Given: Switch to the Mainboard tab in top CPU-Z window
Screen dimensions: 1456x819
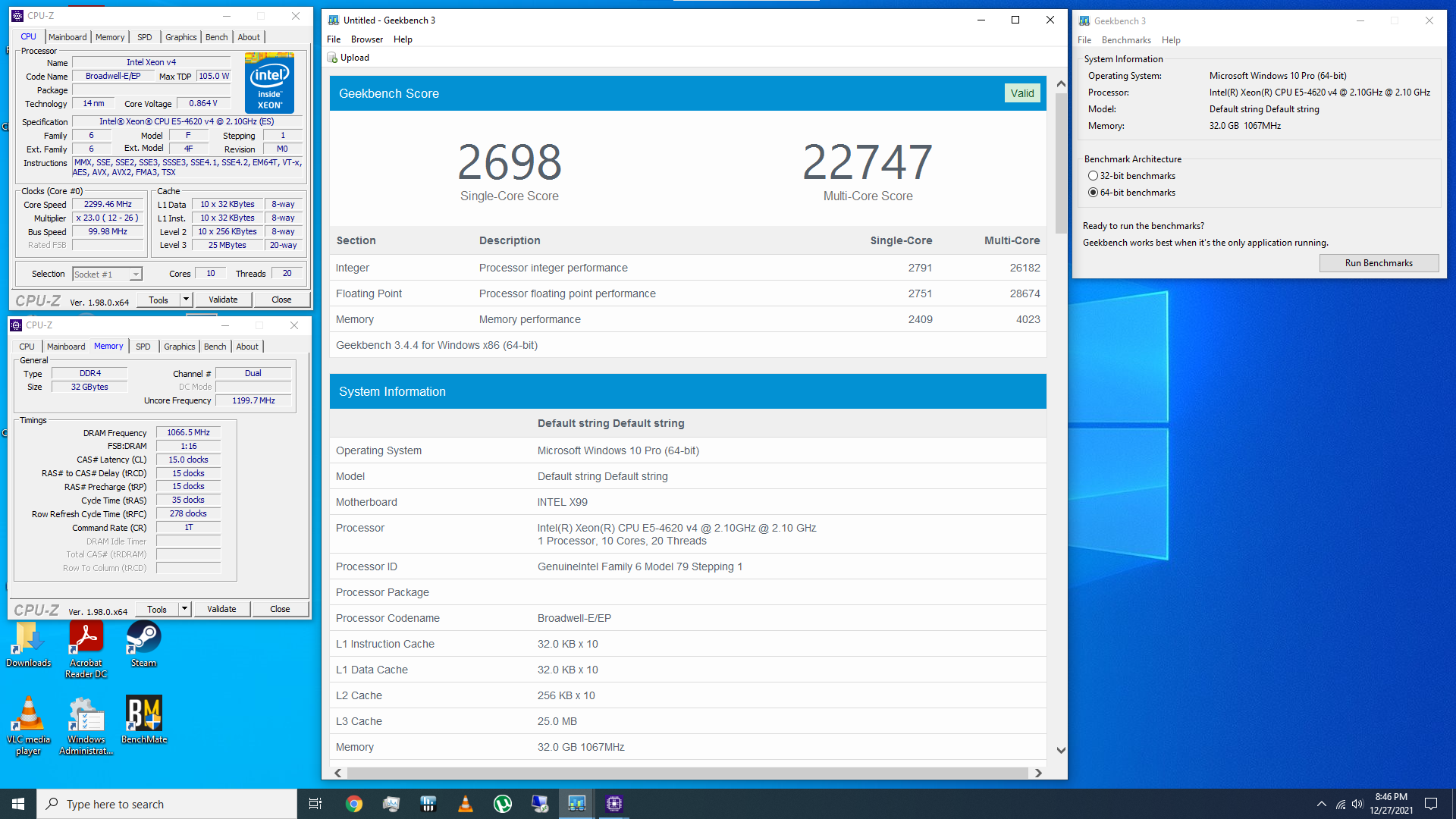Looking at the screenshot, I should (67, 37).
